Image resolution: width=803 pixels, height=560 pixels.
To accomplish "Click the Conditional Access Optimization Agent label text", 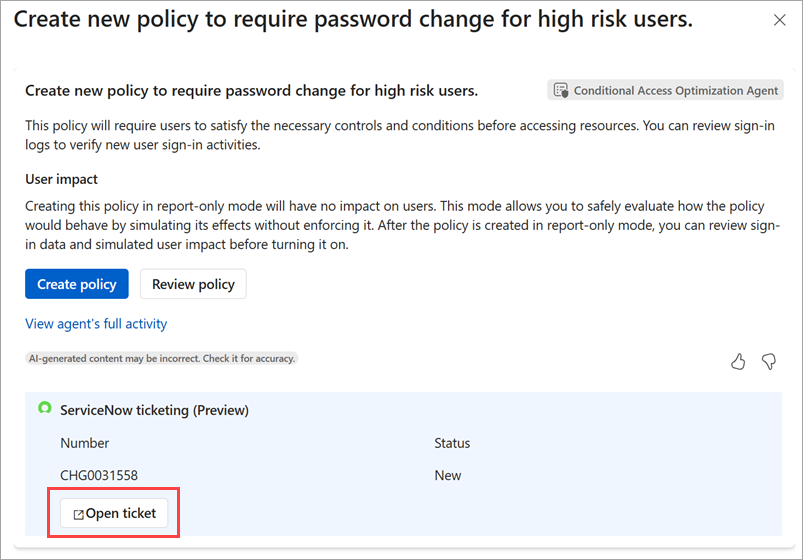I will (675, 91).
